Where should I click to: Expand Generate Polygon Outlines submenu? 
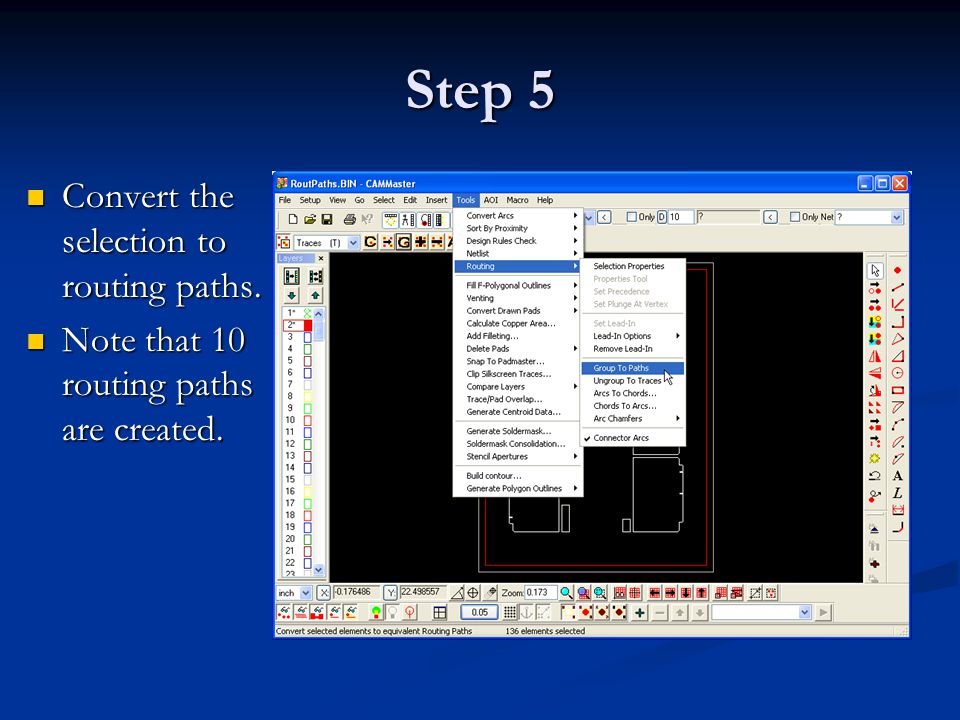coord(518,489)
